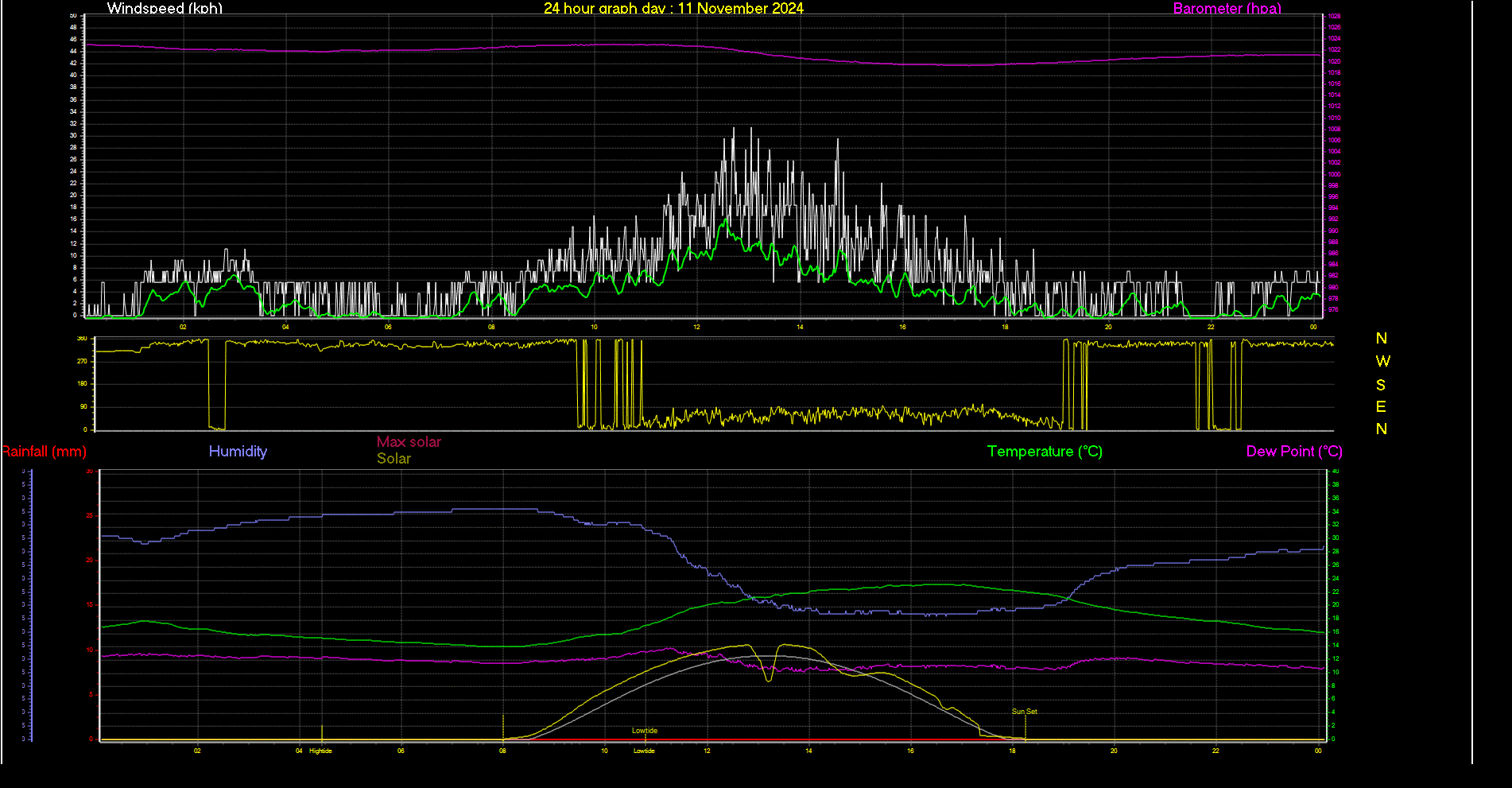Select the 'Max solar' legend label

pos(409,442)
